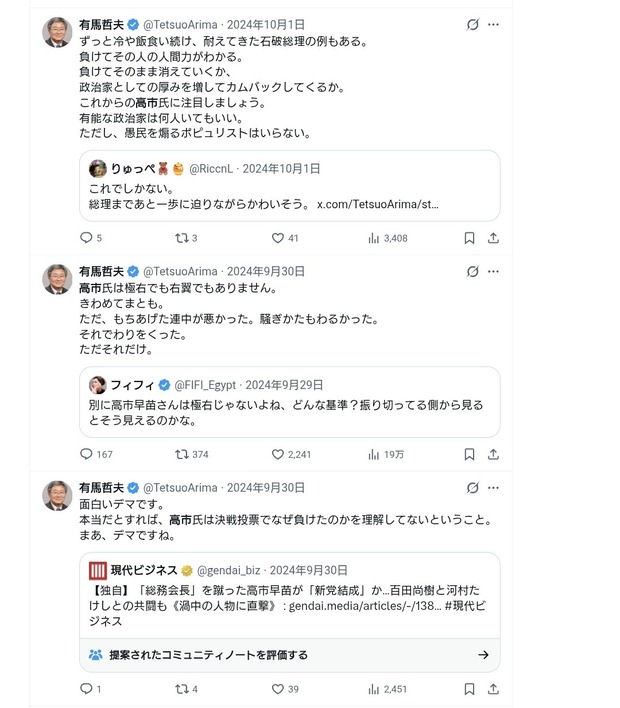Click 提案されたコミュニティノートを評価する
Screen dimensions: 620x708
[208, 655]
